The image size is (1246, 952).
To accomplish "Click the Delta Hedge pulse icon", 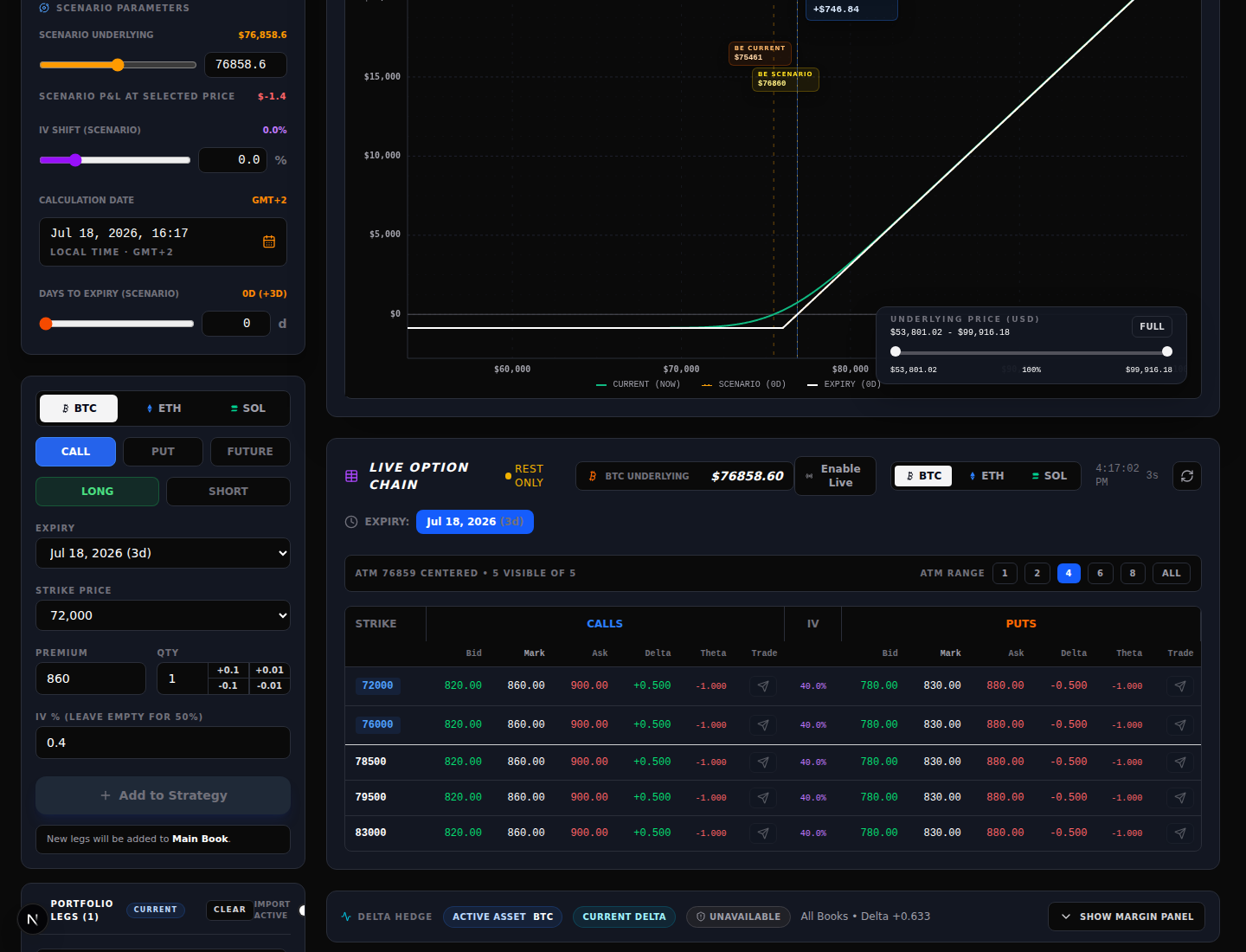I will tap(346, 917).
